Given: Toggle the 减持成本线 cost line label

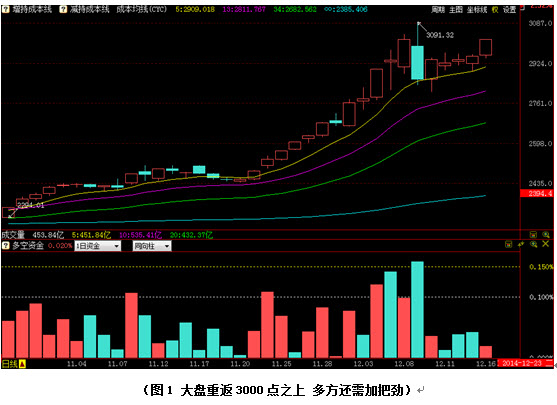Looking at the screenshot, I should tap(90, 9).
